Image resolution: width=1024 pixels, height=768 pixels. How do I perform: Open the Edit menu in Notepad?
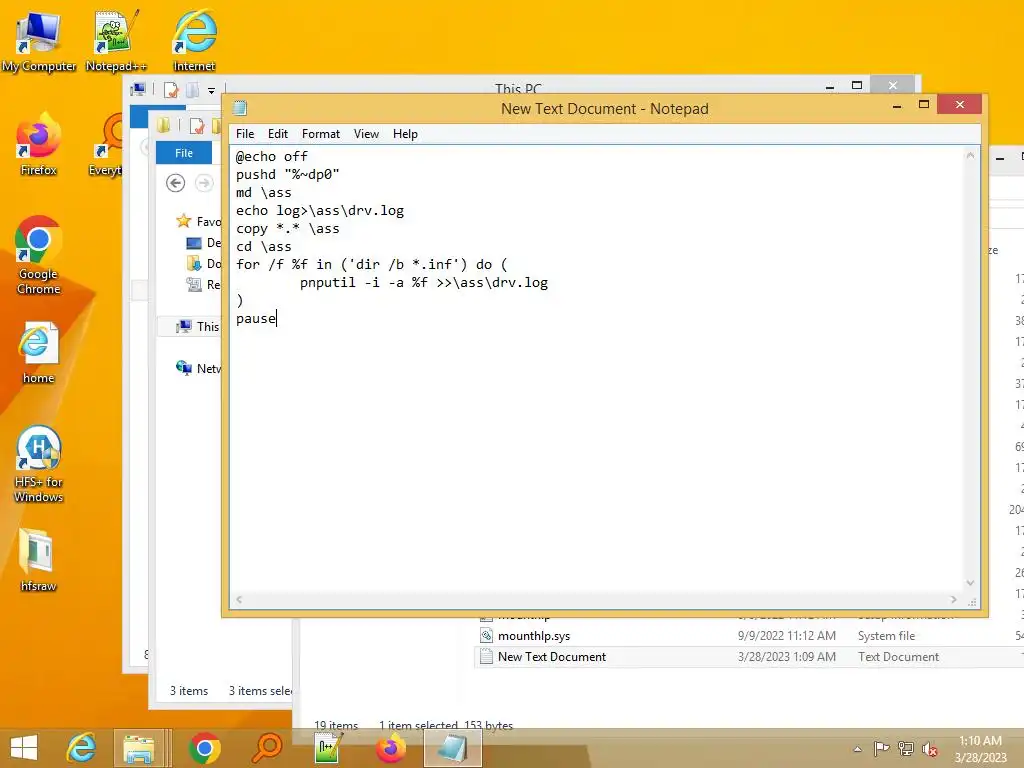278,134
